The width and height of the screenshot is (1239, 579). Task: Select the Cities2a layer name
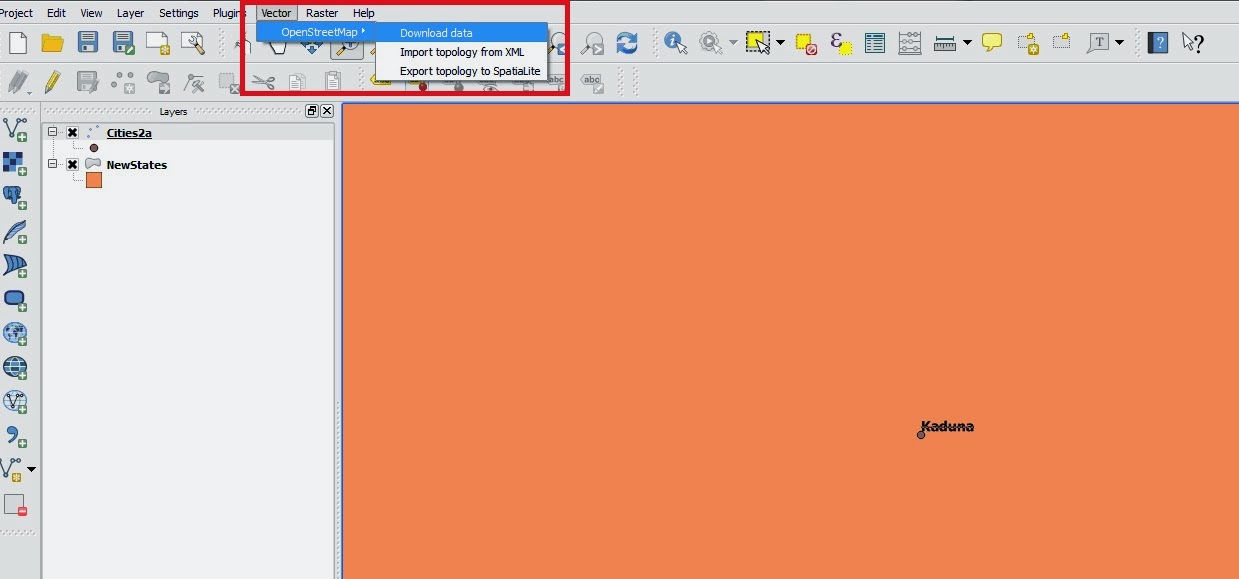click(x=129, y=133)
